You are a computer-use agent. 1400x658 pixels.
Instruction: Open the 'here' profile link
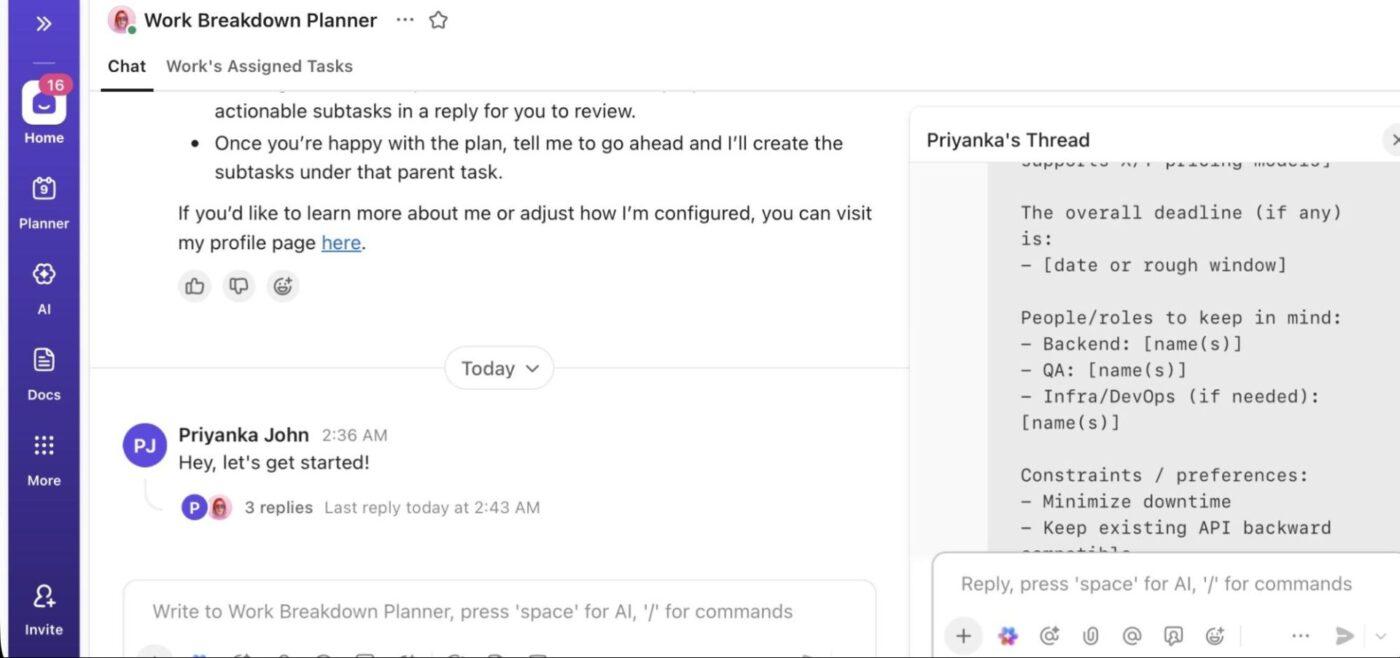tap(339, 241)
